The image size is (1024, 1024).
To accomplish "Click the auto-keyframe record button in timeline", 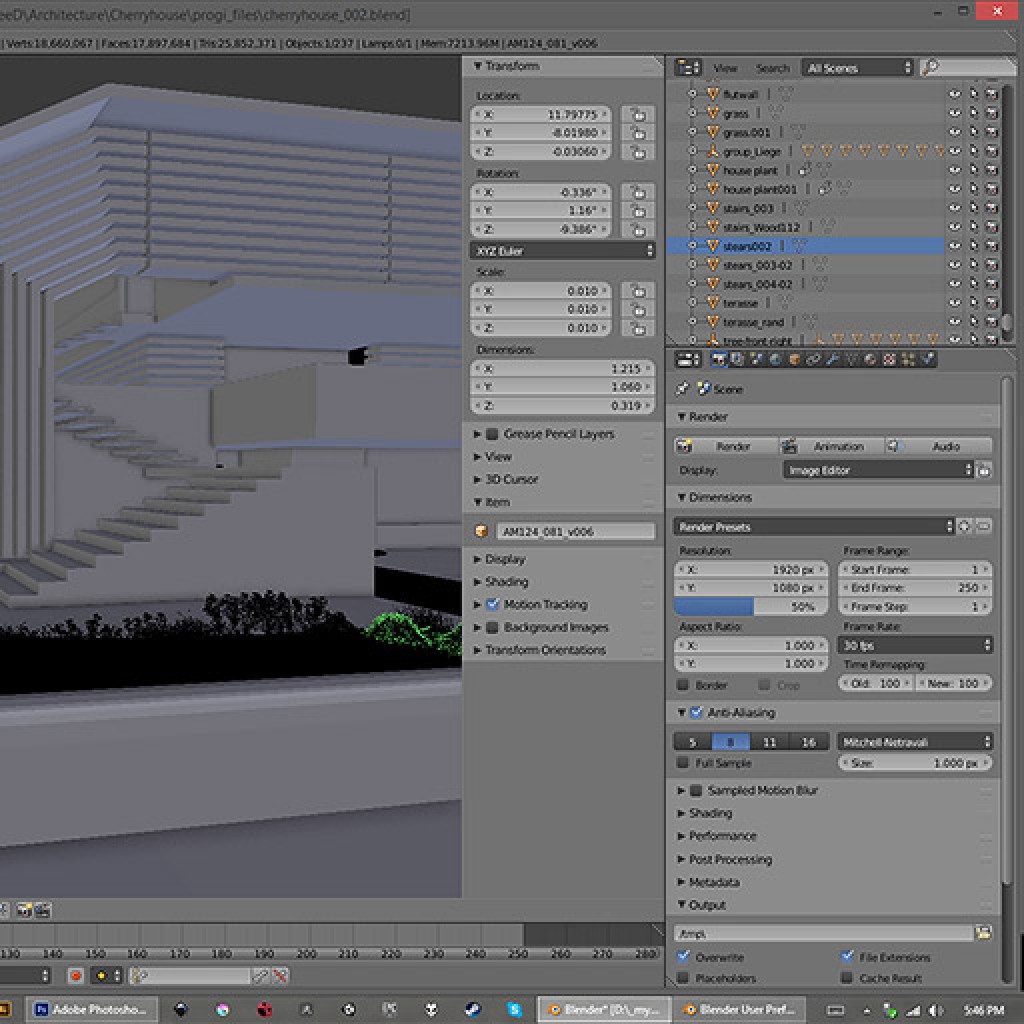I will pos(75,975).
